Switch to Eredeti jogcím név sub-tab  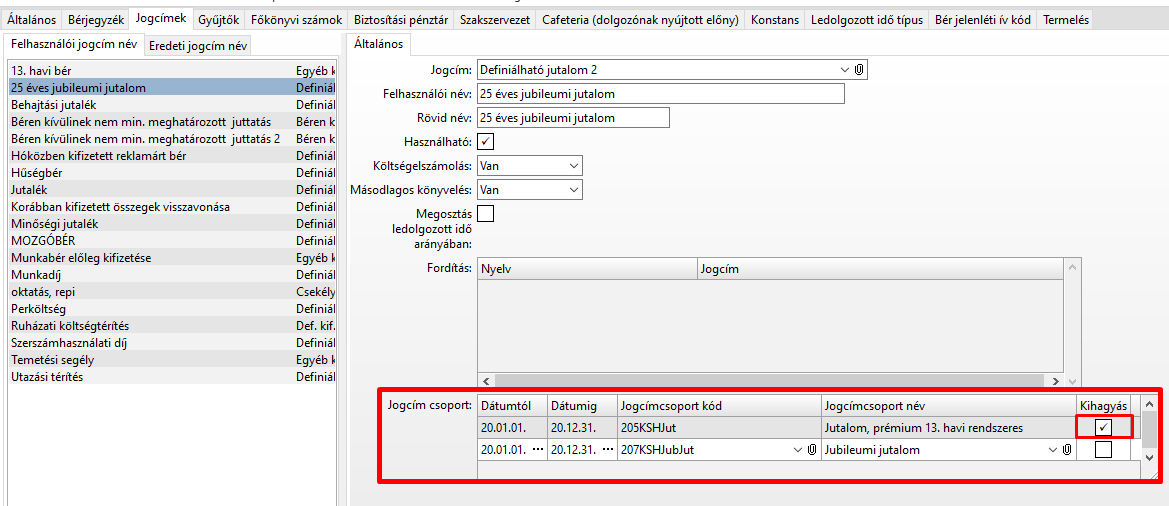click(x=198, y=45)
